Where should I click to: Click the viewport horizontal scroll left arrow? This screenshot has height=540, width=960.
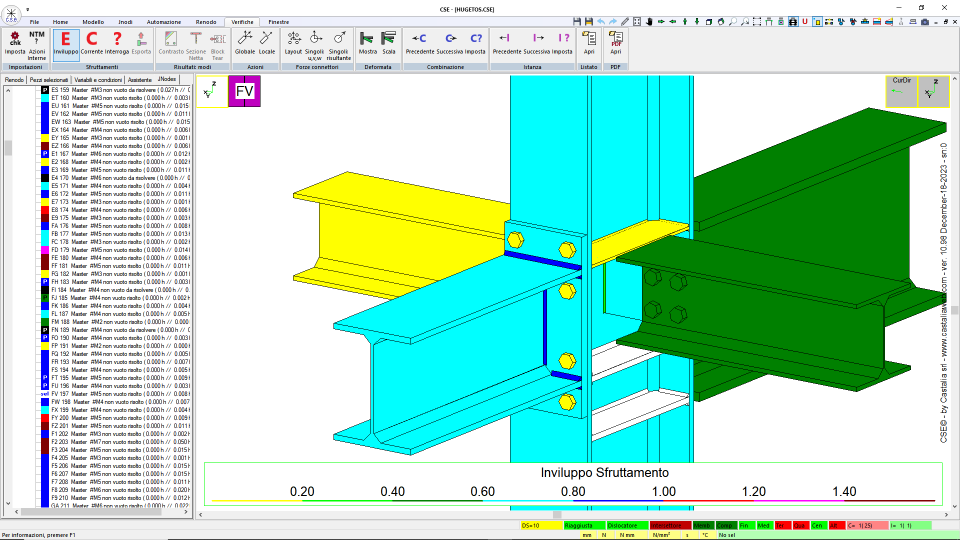[x=201, y=515]
